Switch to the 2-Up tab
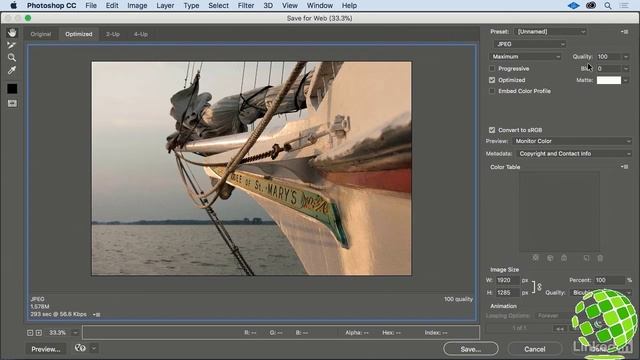 coord(113,34)
